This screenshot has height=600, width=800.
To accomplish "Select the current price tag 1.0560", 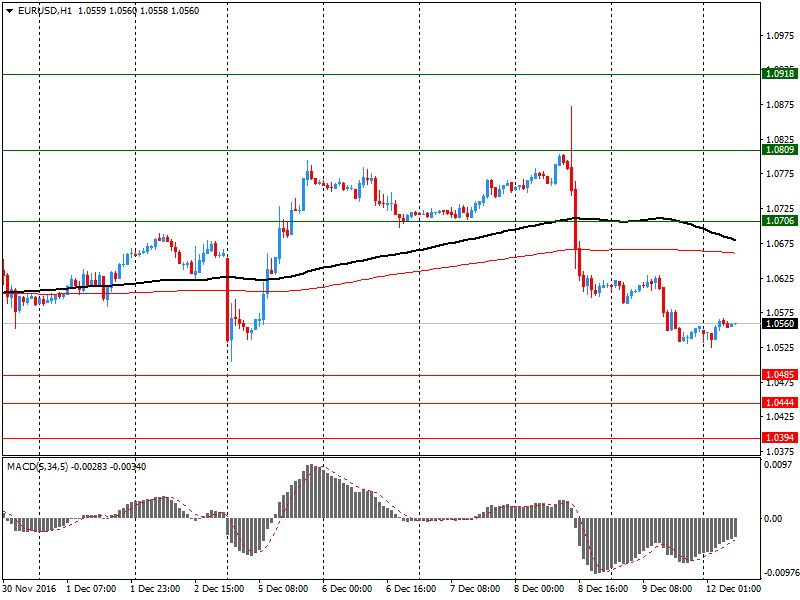I will [780, 323].
